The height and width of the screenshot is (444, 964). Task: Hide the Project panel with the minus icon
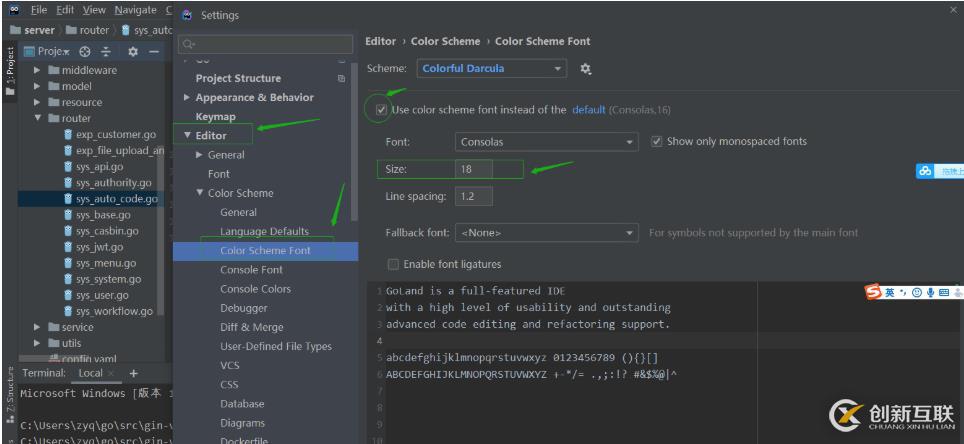tap(153, 51)
